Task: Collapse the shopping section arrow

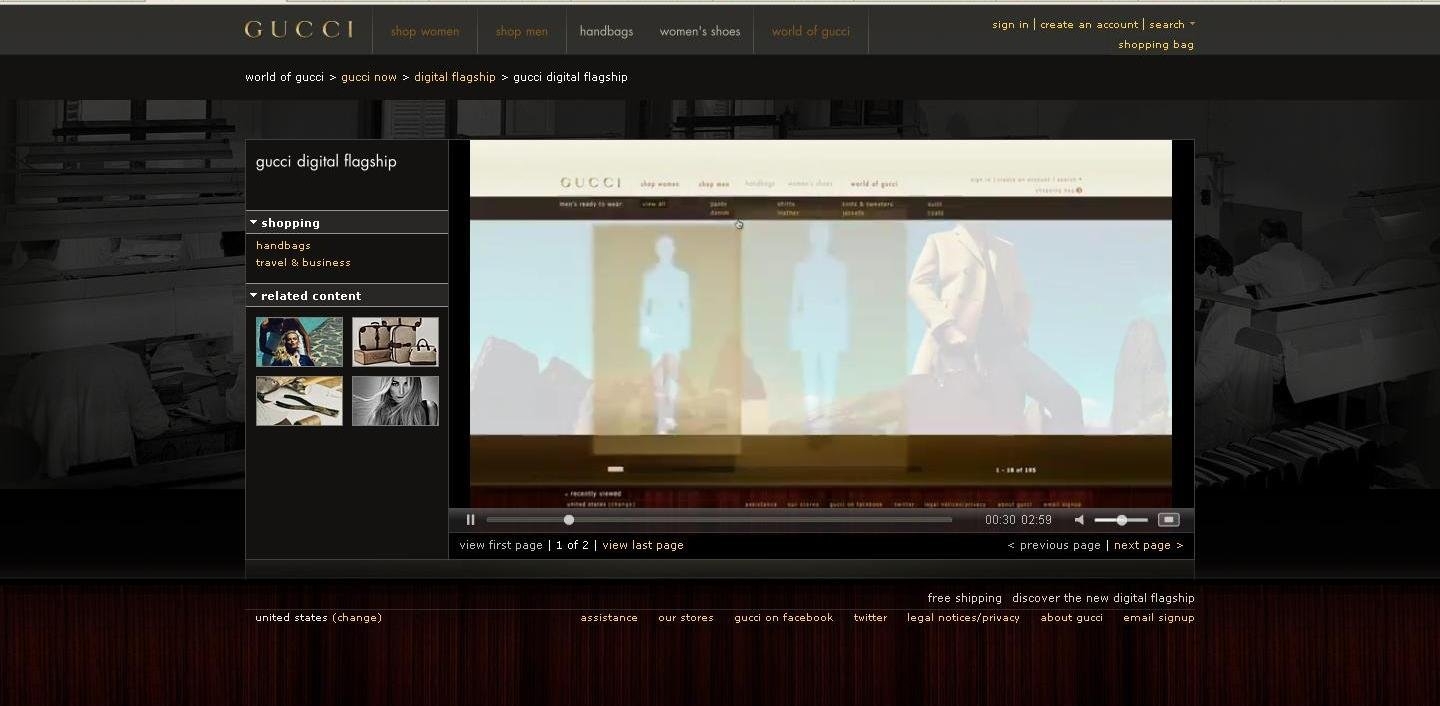Action: 254,222
